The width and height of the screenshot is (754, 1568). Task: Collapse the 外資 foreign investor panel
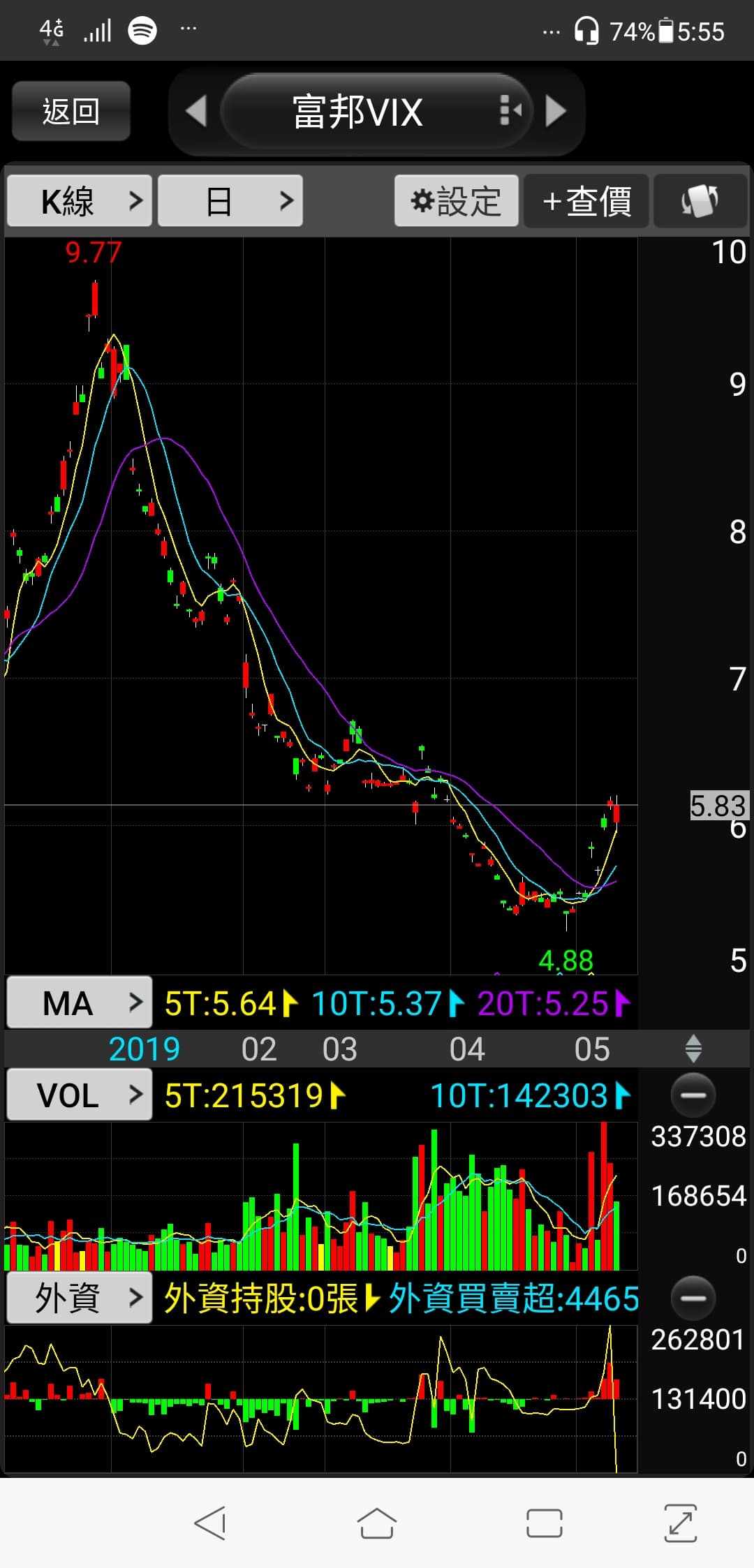point(693,1299)
